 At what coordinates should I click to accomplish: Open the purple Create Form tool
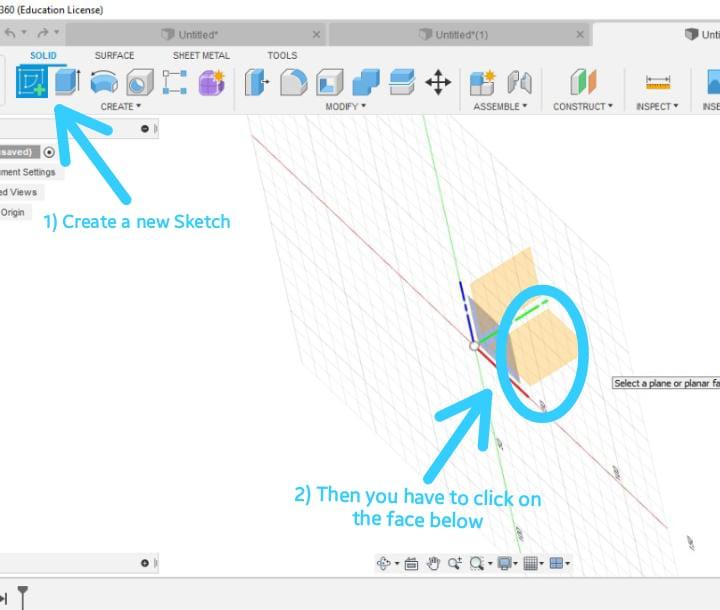212,83
